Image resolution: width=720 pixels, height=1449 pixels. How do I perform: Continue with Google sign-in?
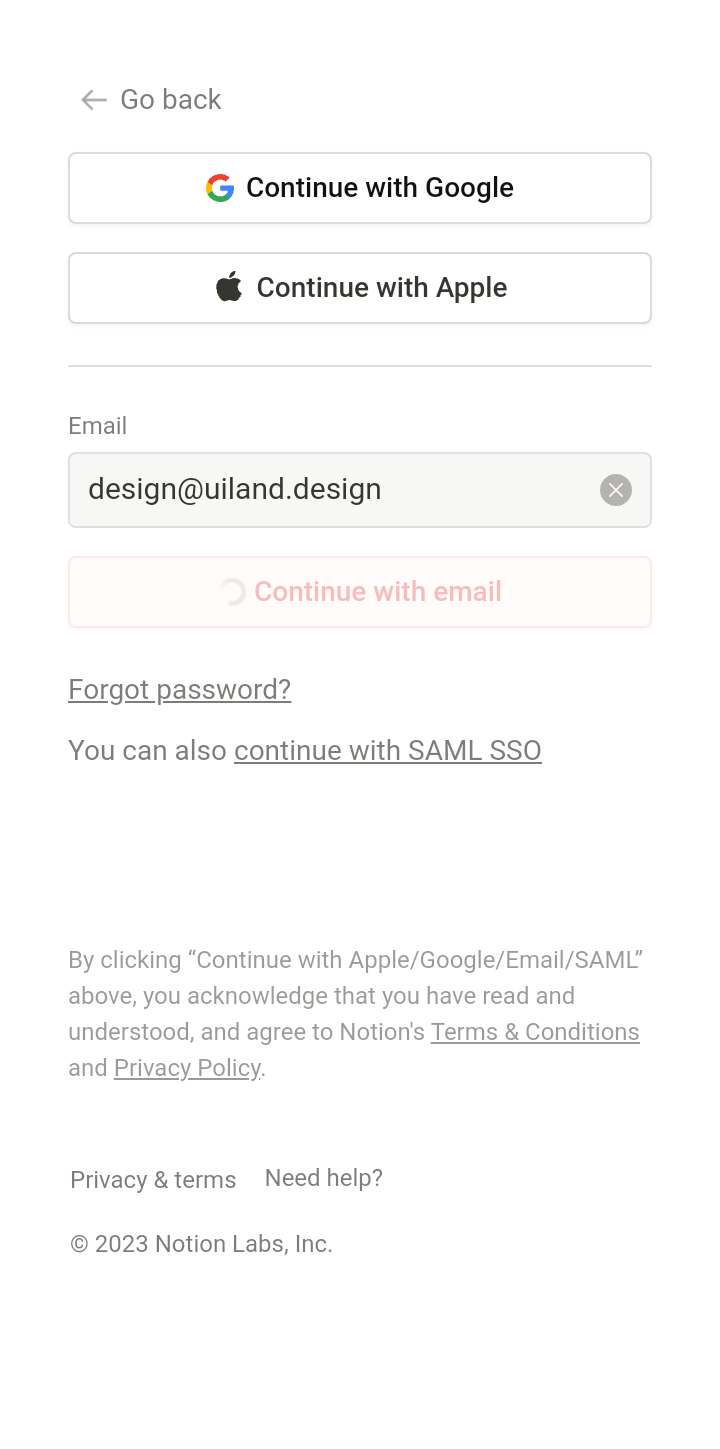tap(360, 188)
